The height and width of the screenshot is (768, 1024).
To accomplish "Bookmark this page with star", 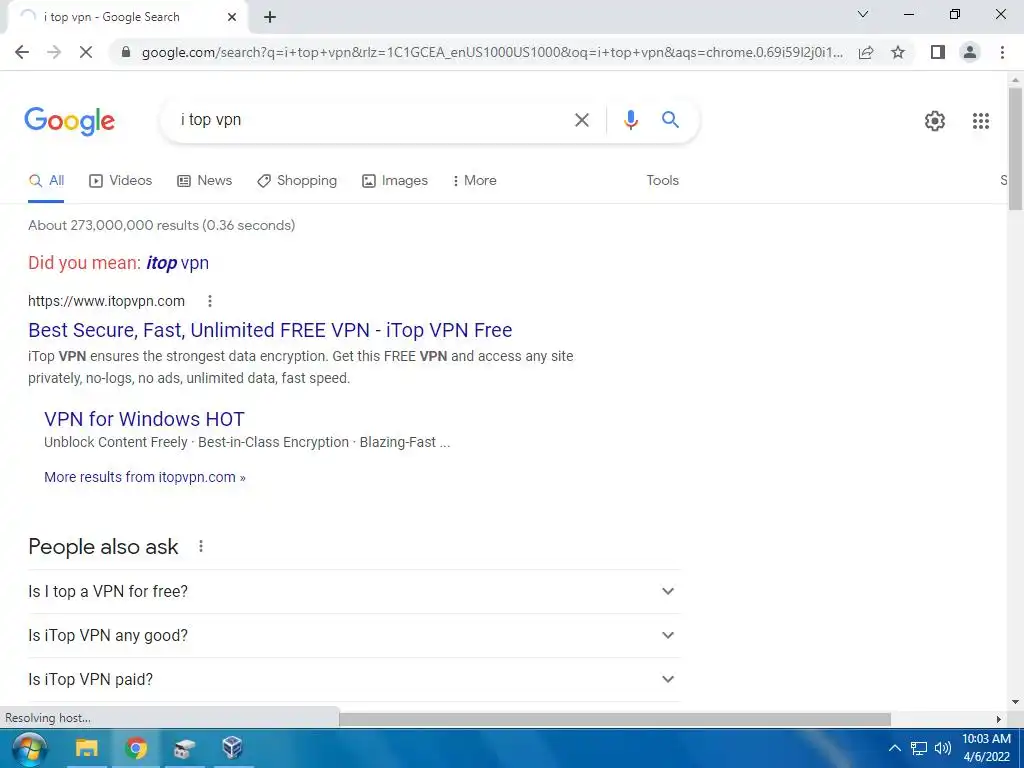I will point(898,52).
